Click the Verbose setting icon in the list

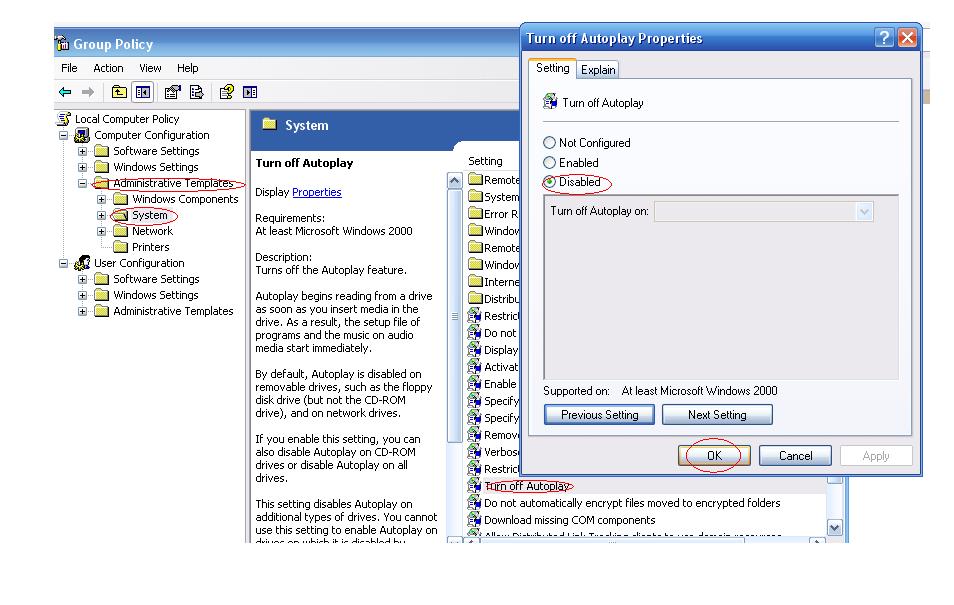[475, 452]
